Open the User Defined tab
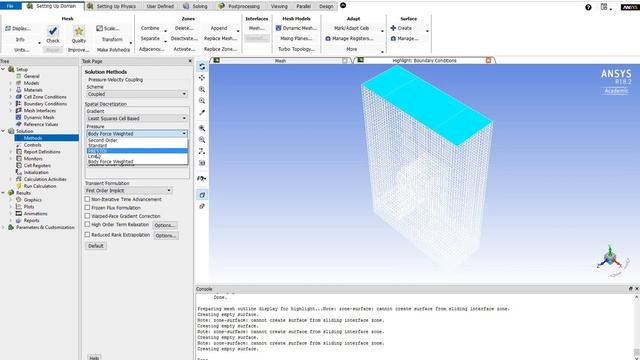Screen dimensions: 640x360 [x=160, y=7]
